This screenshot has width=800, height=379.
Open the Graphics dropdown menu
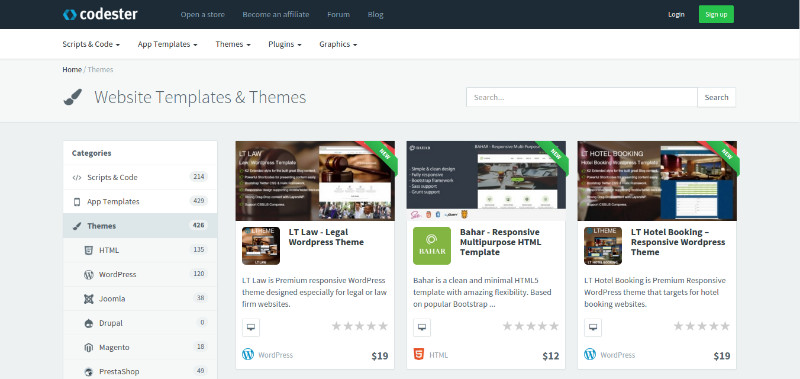click(x=338, y=44)
